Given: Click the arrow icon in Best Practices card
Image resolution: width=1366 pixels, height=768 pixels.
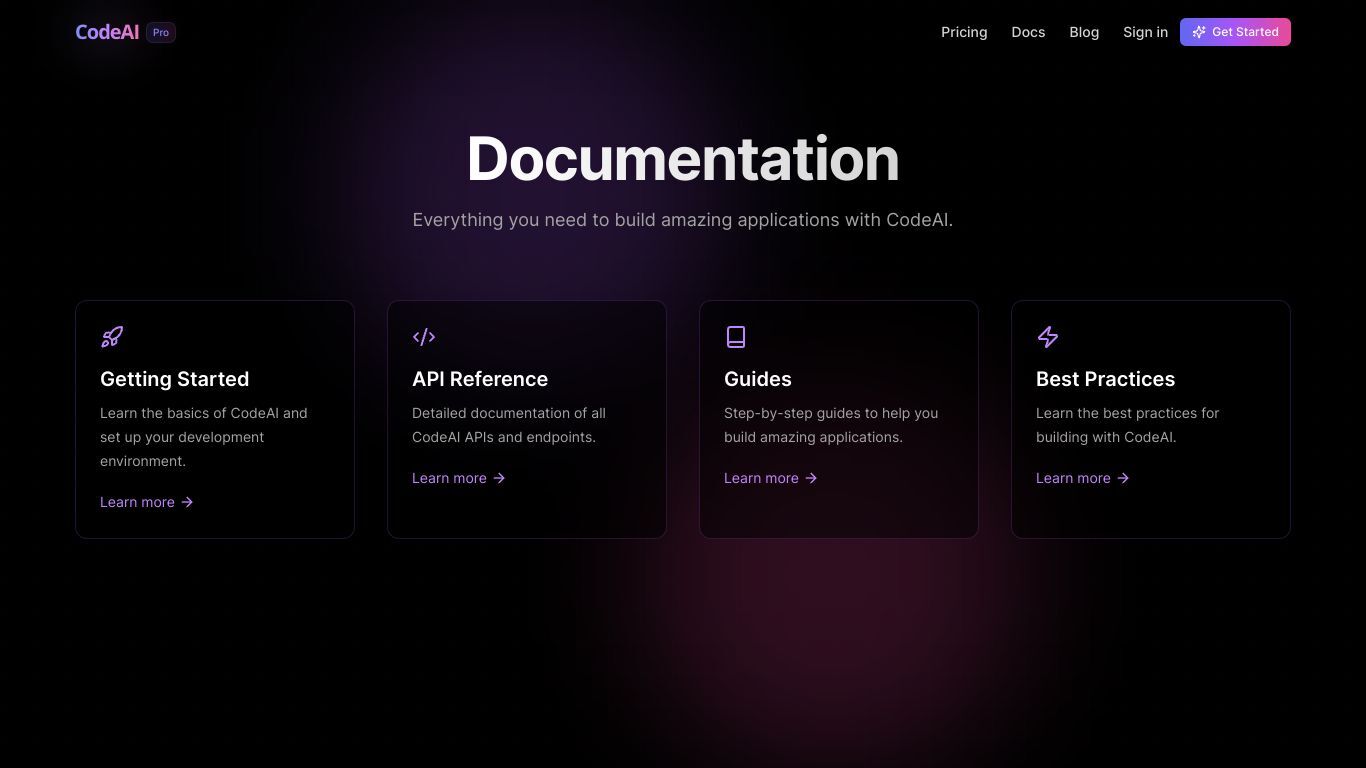Looking at the screenshot, I should (x=1123, y=478).
